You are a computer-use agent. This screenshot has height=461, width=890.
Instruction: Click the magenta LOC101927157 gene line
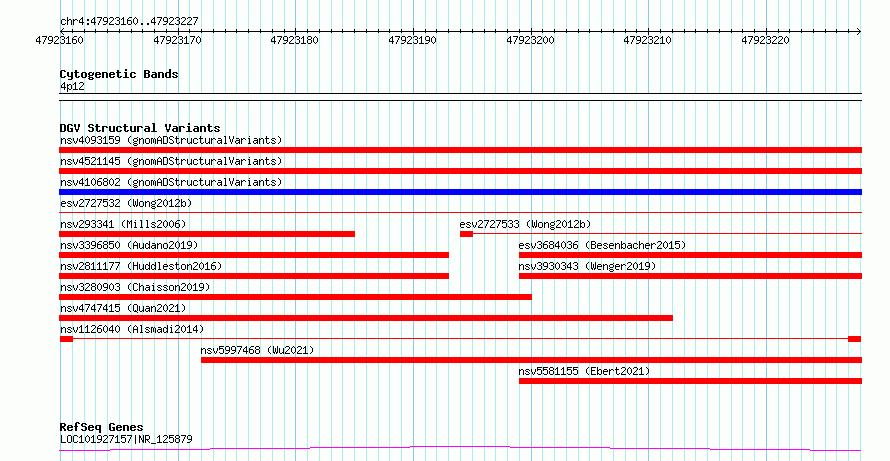coord(460,449)
